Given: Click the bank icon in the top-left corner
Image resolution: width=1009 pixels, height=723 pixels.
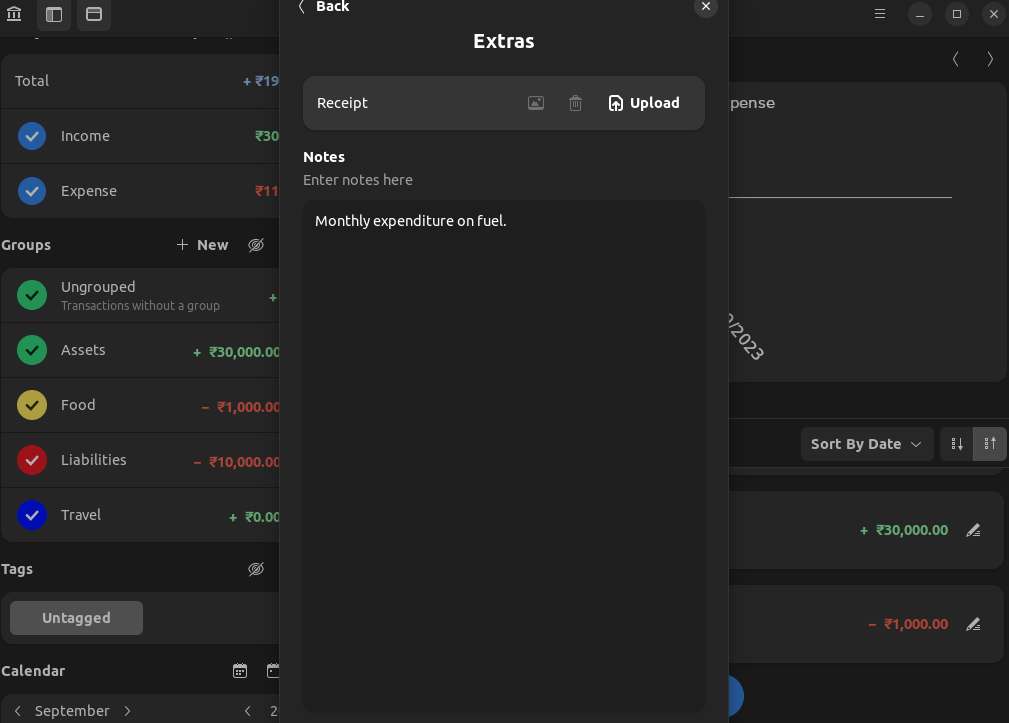Looking at the screenshot, I should (14, 15).
